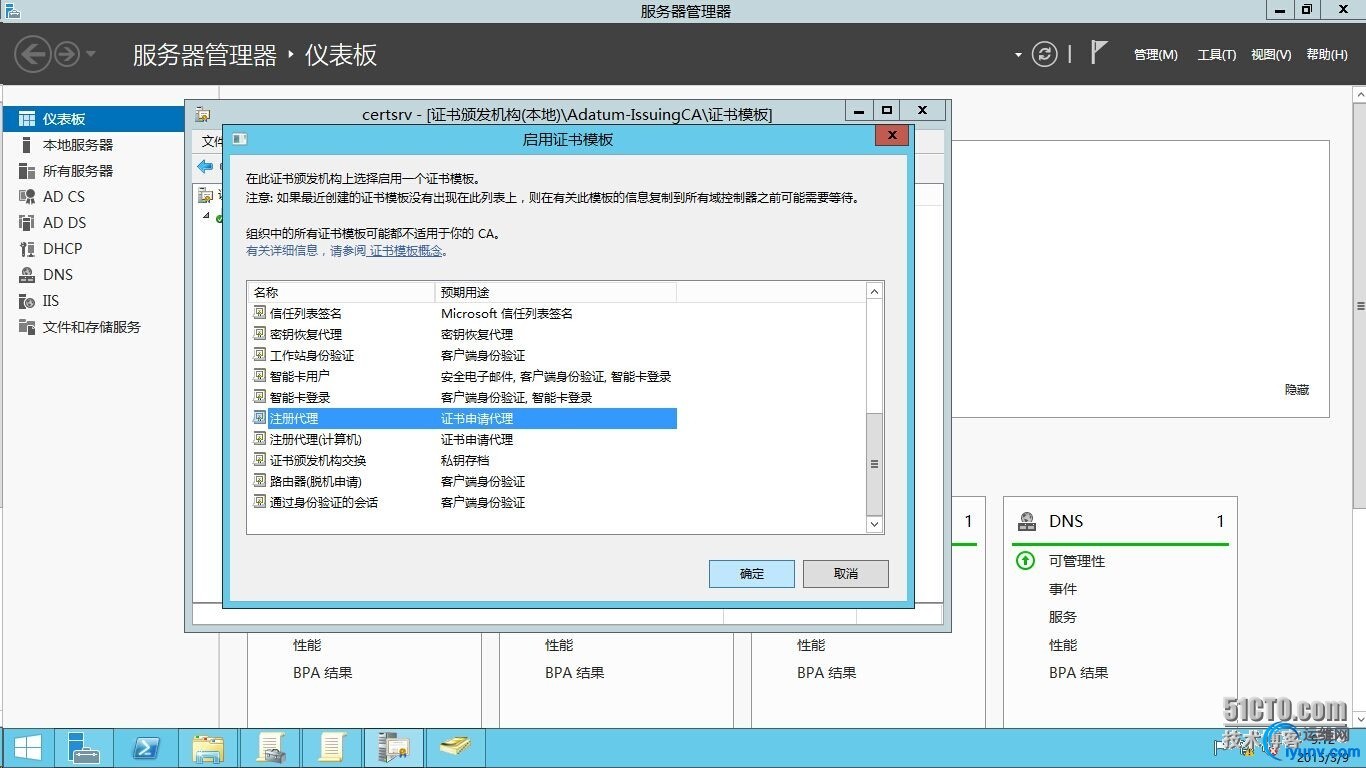Viewport: 1366px width, 768px height.
Task: Close the 启用证书模板 dialog
Action: [891, 136]
